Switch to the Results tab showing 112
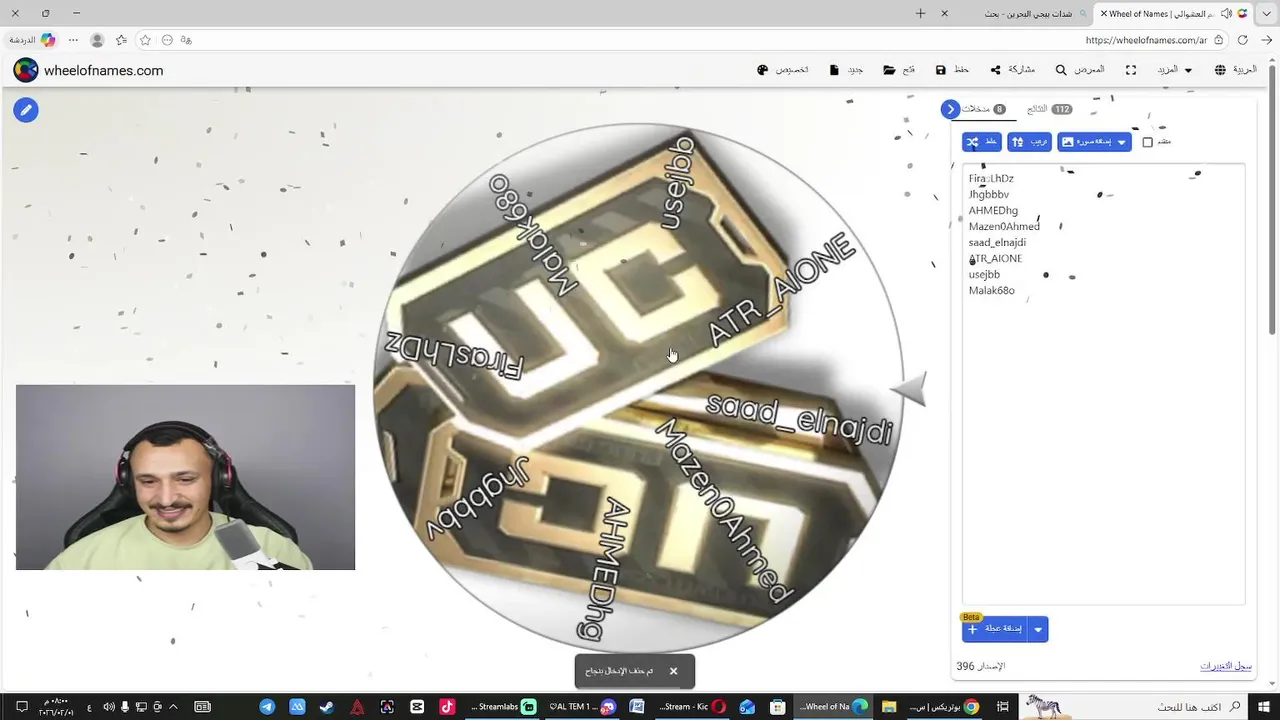Screen dimensions: 1280x720 coord(1049,109)
